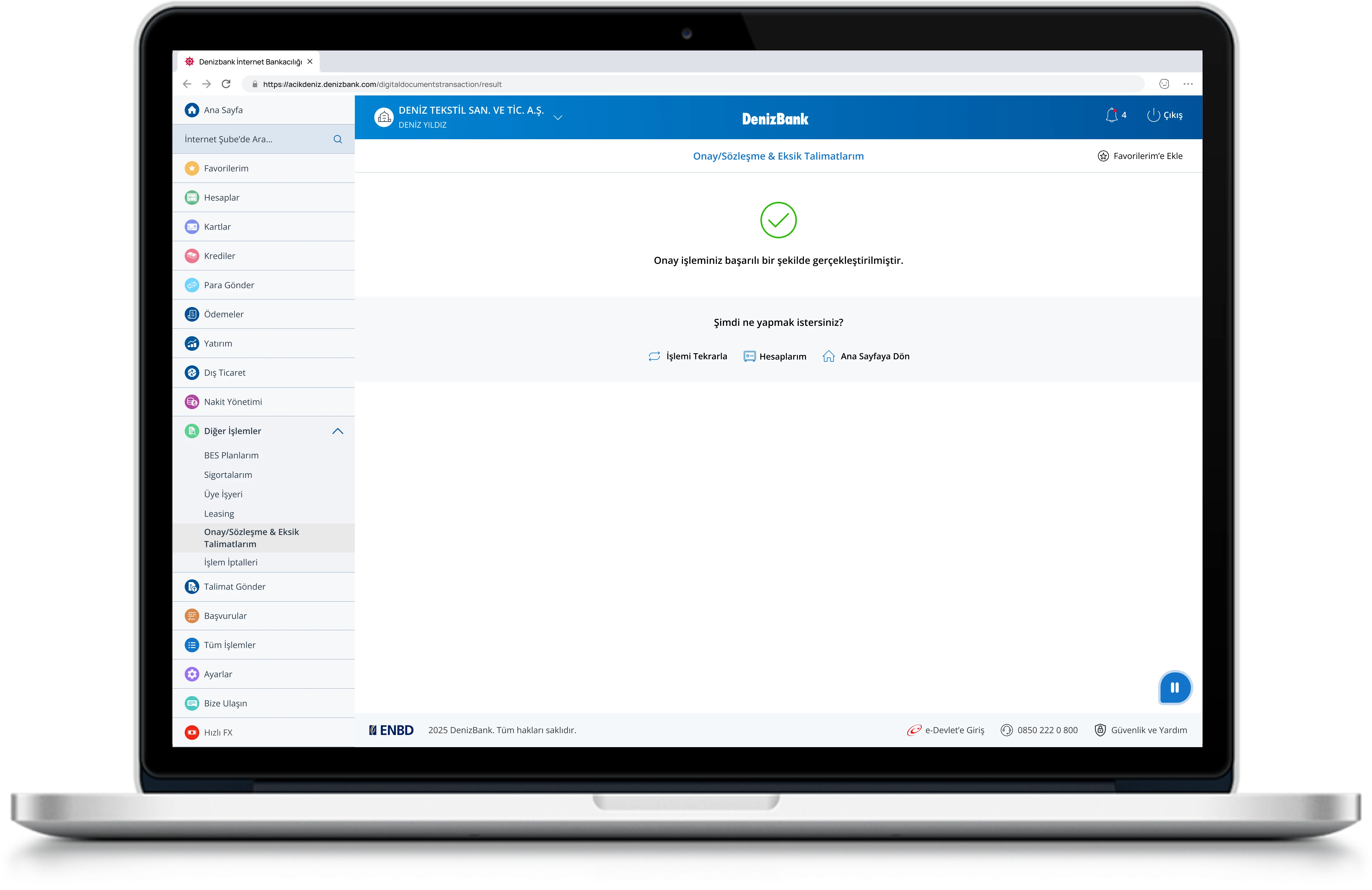This screenshot has width=1372, height=890.
Task: Click the Favorilerim'e Ekle button
Action: tap(1140, 156)
